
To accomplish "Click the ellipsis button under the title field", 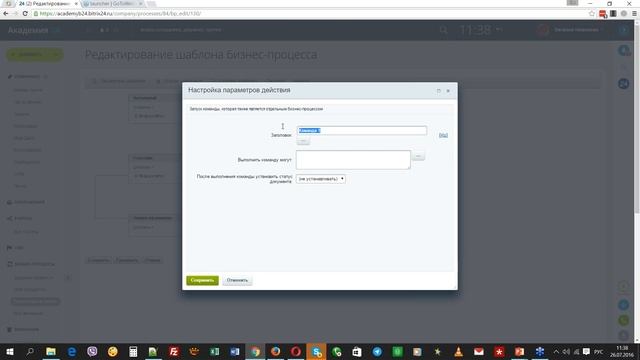I will pyautogui.click(x=303, y=141).
